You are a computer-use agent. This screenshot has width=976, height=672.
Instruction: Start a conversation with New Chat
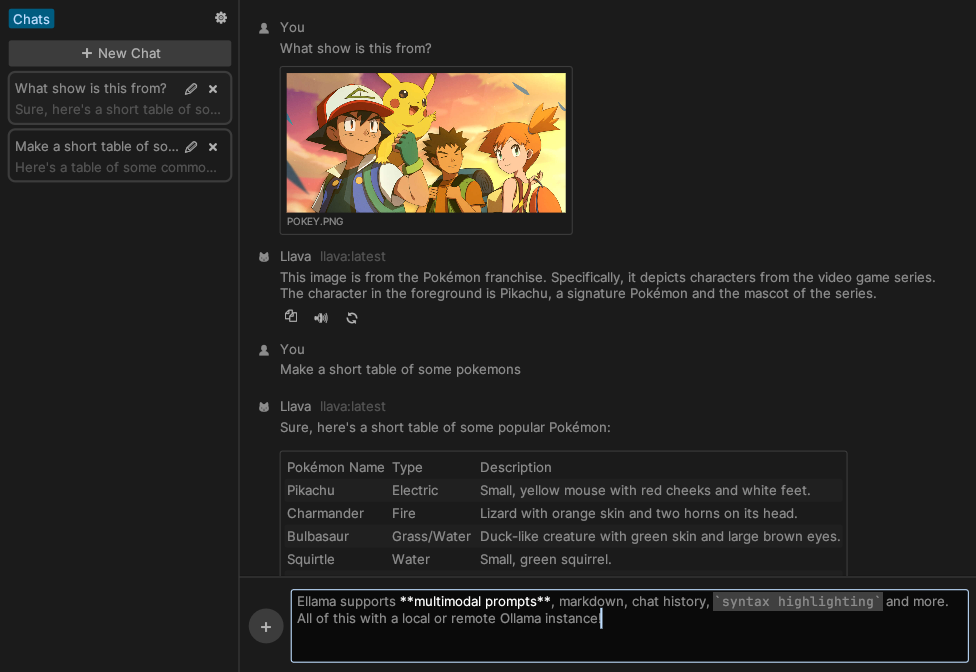click(x=119, y=53)
